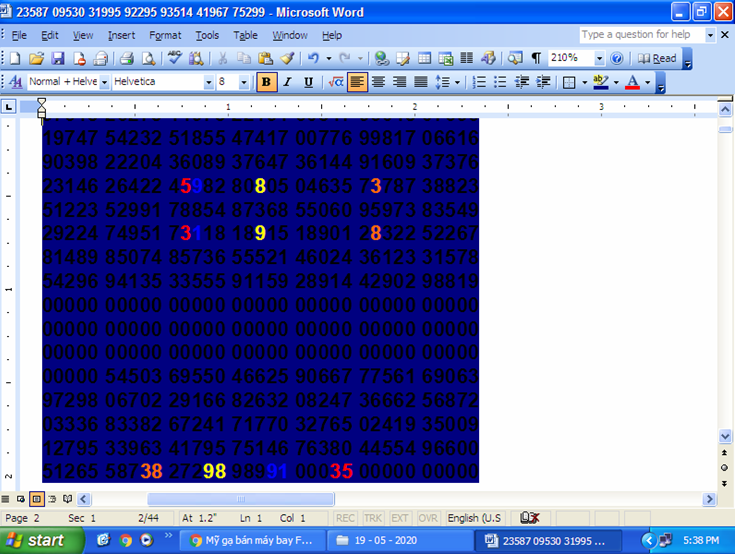Apply bulleted list formatting
Screen dimensions: 737x555
(x=500, y=82)
